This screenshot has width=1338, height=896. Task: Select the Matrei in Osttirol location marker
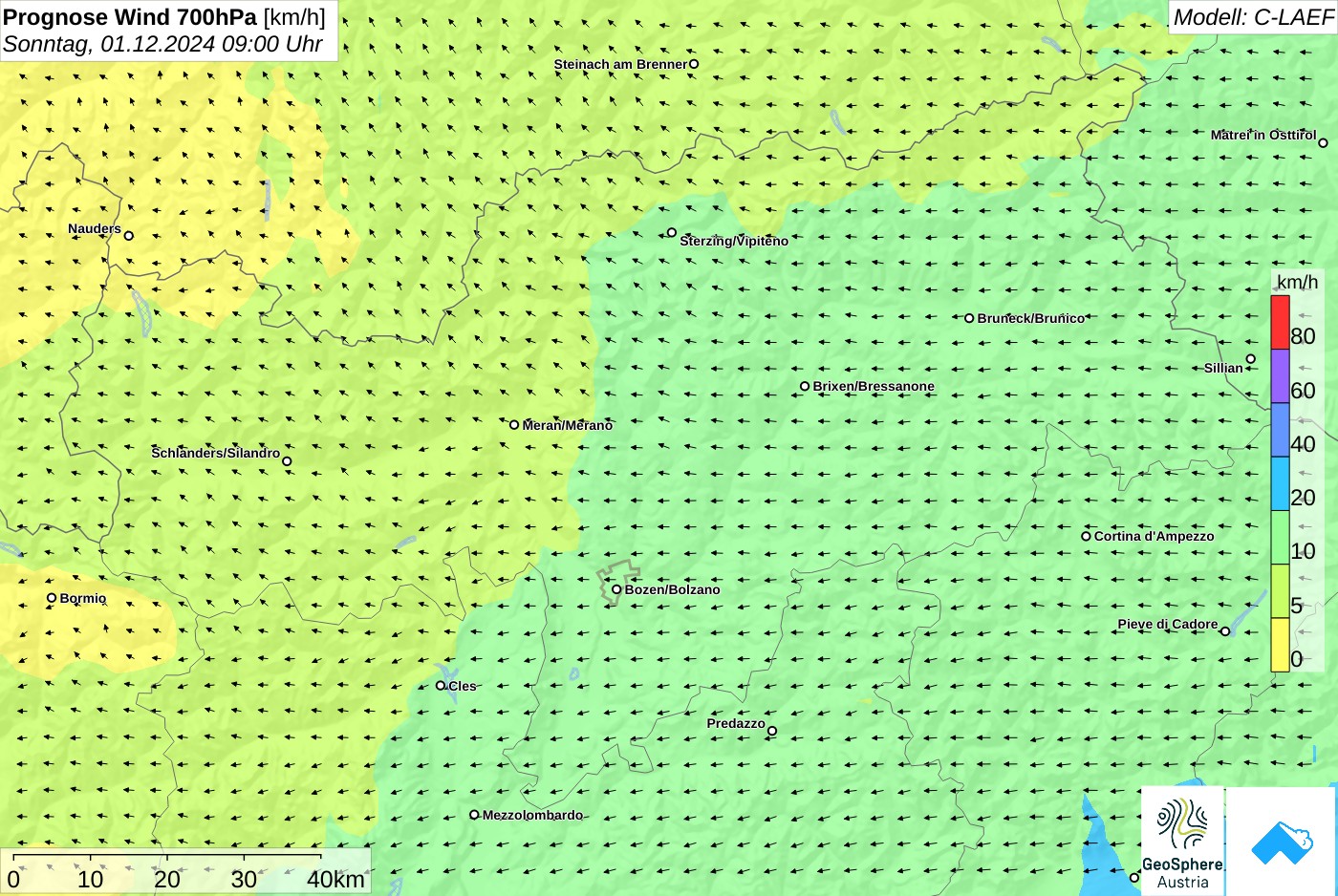[x=1323, y=142]
